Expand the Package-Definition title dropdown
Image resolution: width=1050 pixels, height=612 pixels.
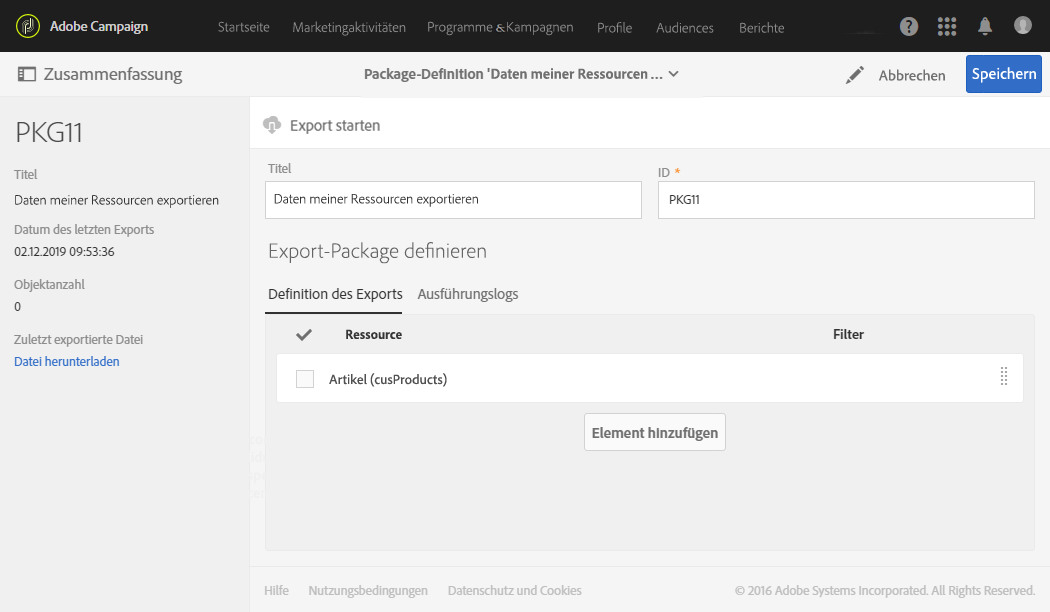(674, 75)
